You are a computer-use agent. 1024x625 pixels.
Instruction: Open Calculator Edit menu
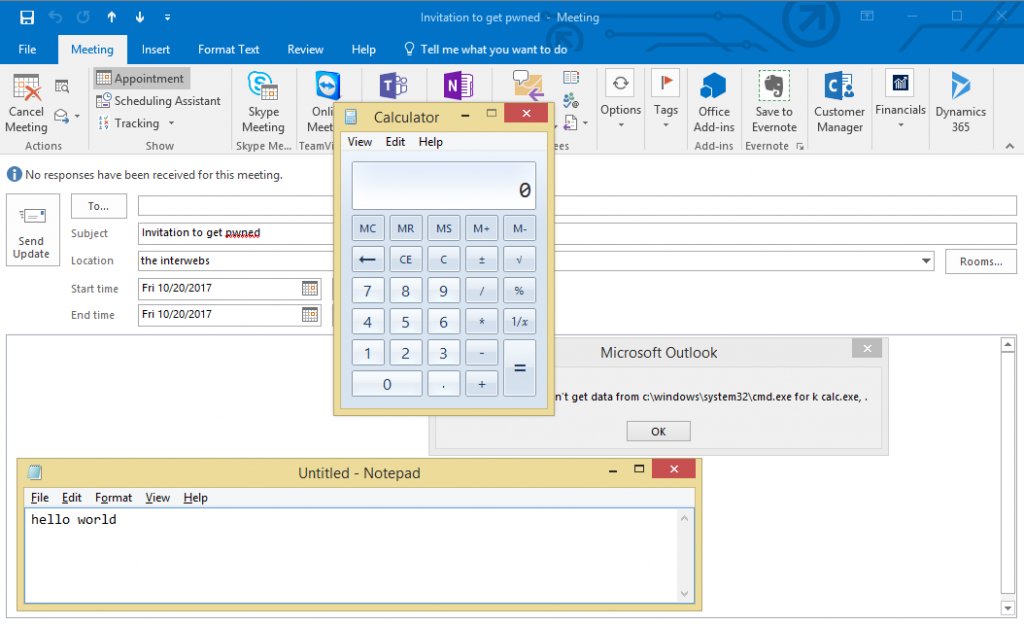(395, 142)
